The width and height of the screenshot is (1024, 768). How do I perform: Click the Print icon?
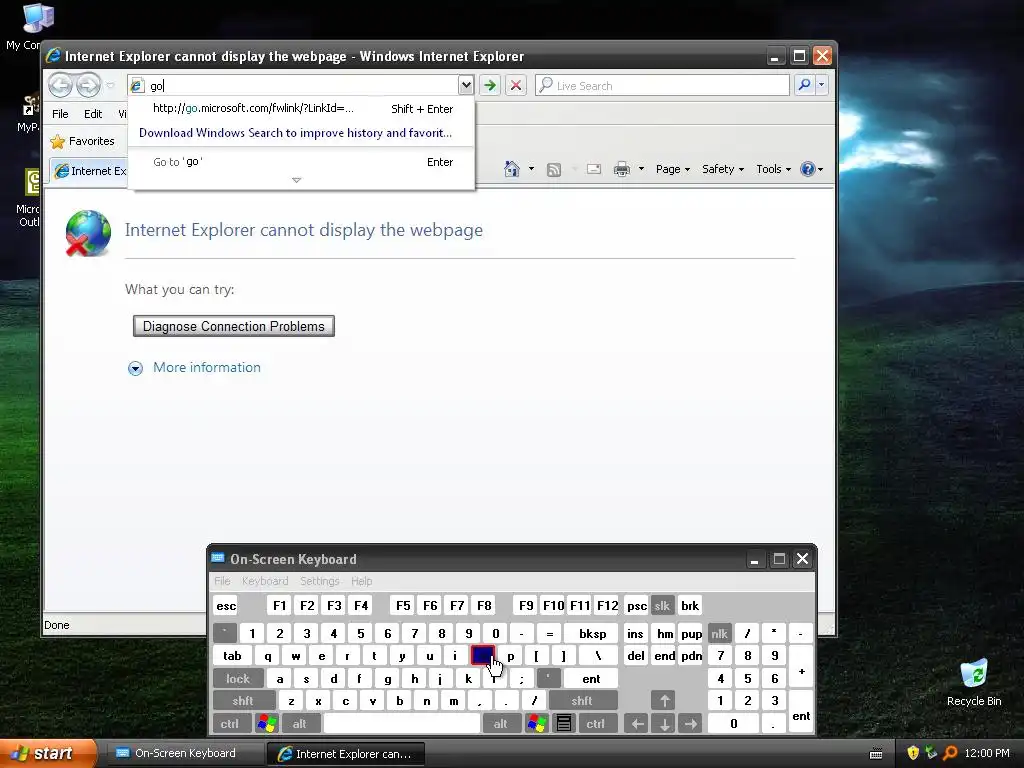pyautogui.click(x=622, y=169)
